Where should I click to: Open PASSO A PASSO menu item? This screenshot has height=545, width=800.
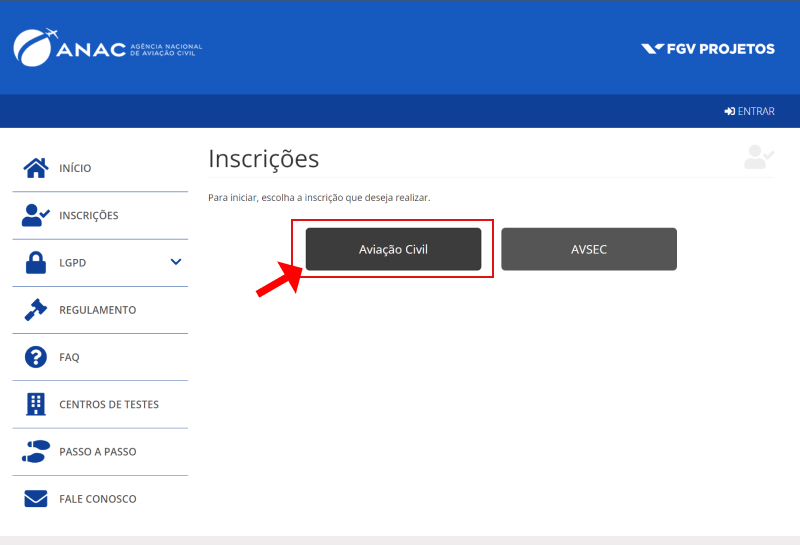pos(97,452)
